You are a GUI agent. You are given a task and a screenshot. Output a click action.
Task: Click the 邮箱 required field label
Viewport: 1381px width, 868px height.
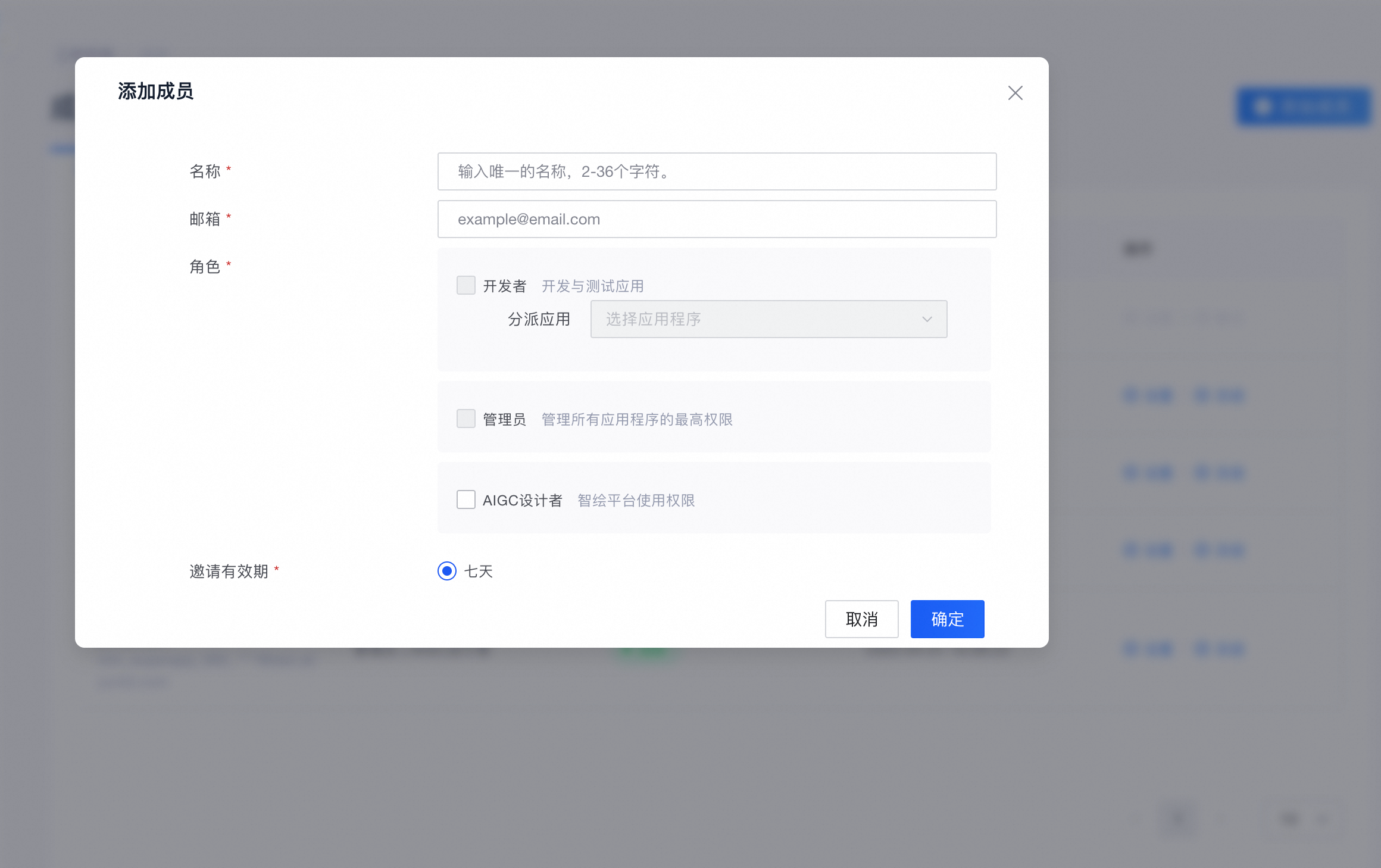(x=205, y=219)
